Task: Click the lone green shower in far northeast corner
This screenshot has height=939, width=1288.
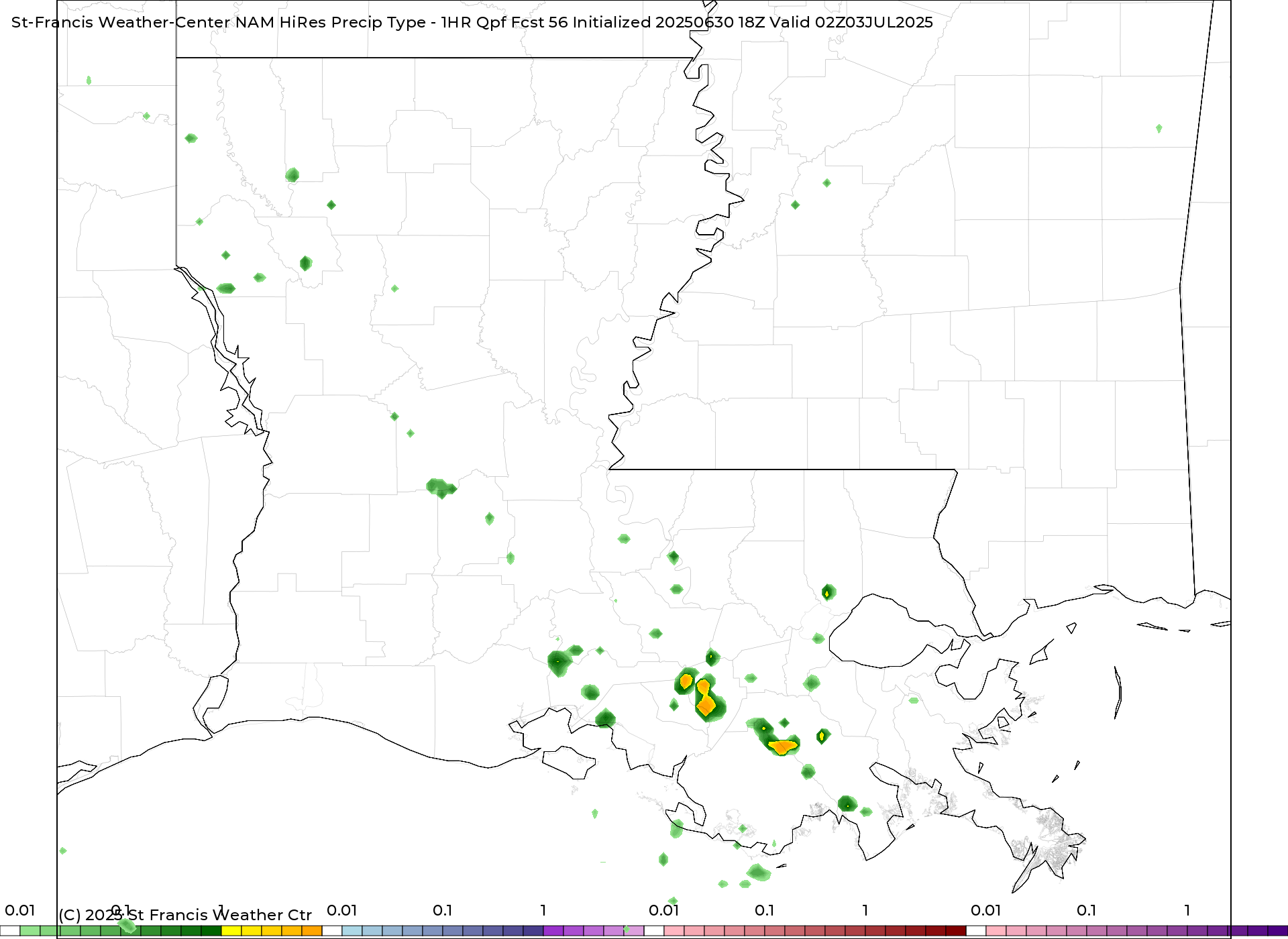Action: click(1159, 128)
